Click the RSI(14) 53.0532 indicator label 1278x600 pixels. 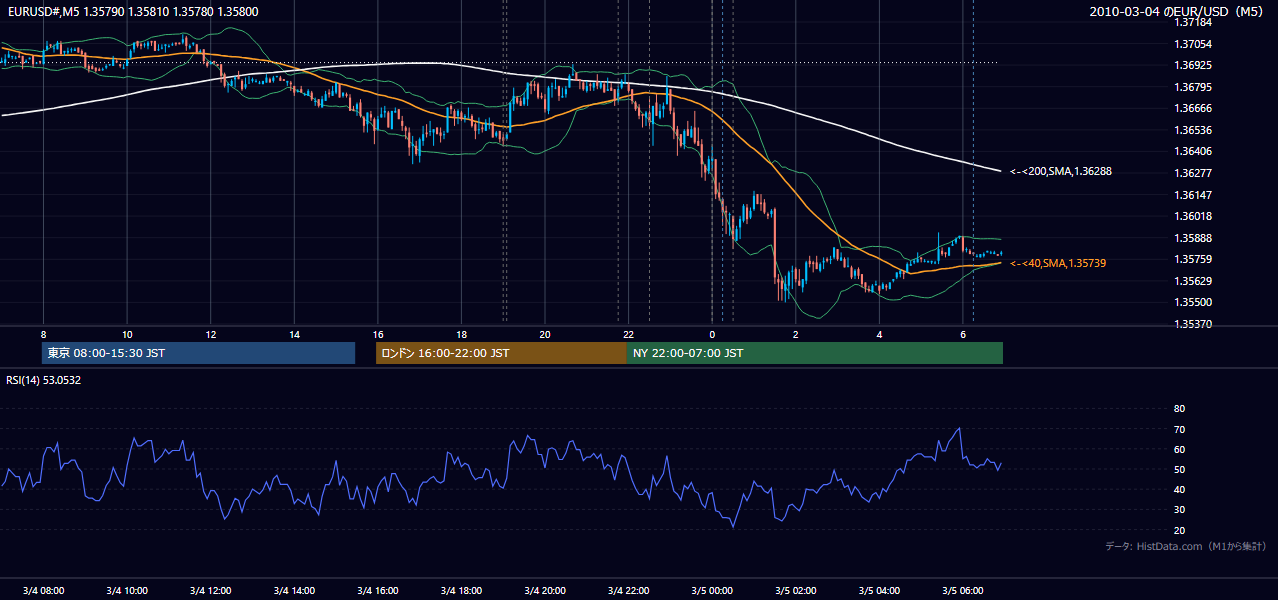pyautogui.click(x=44, y=380)
